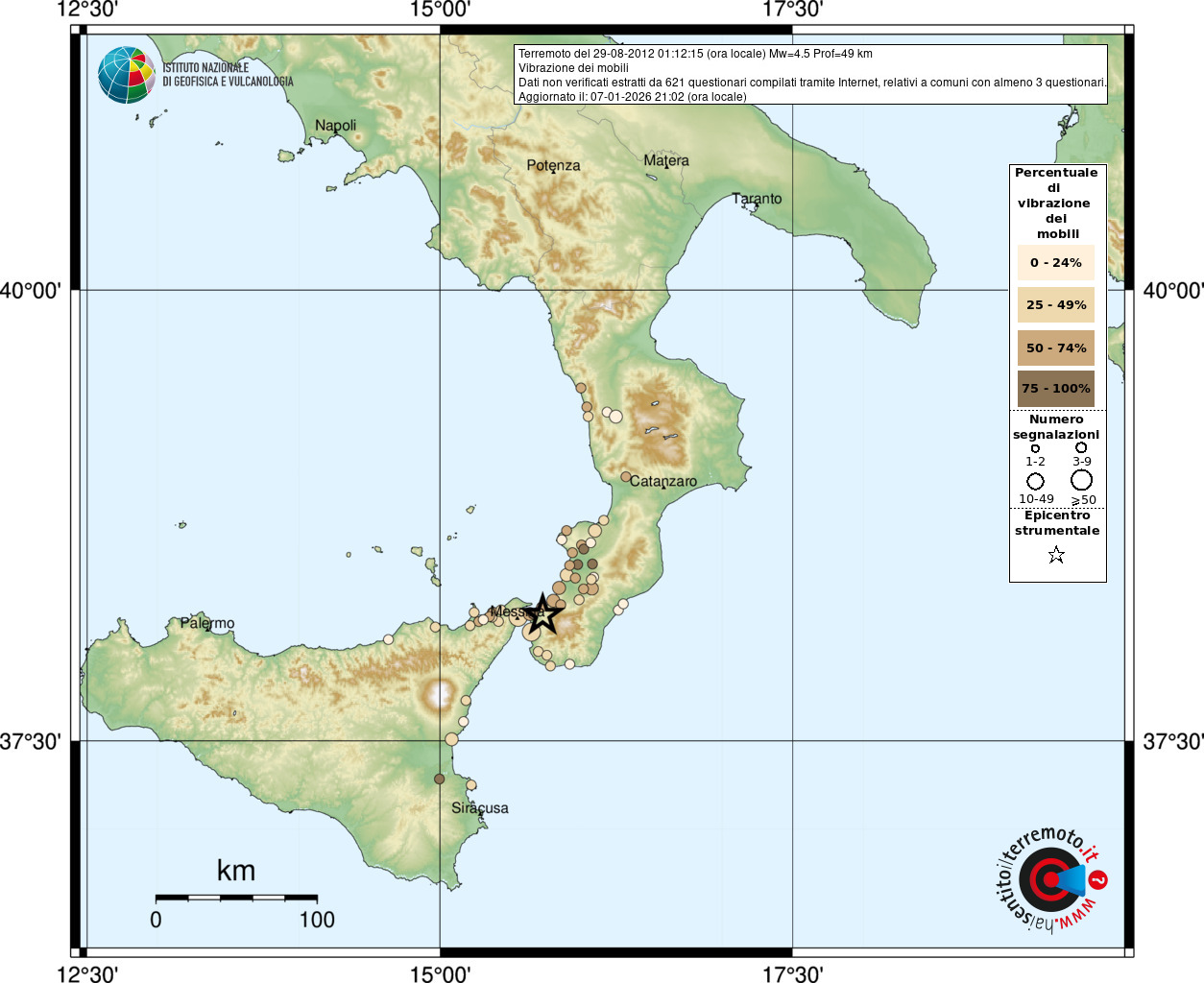Select the 1-2 reports circle in legend
The image size is (1204, 983).
pyautogui.click(x=1035, y=448)
